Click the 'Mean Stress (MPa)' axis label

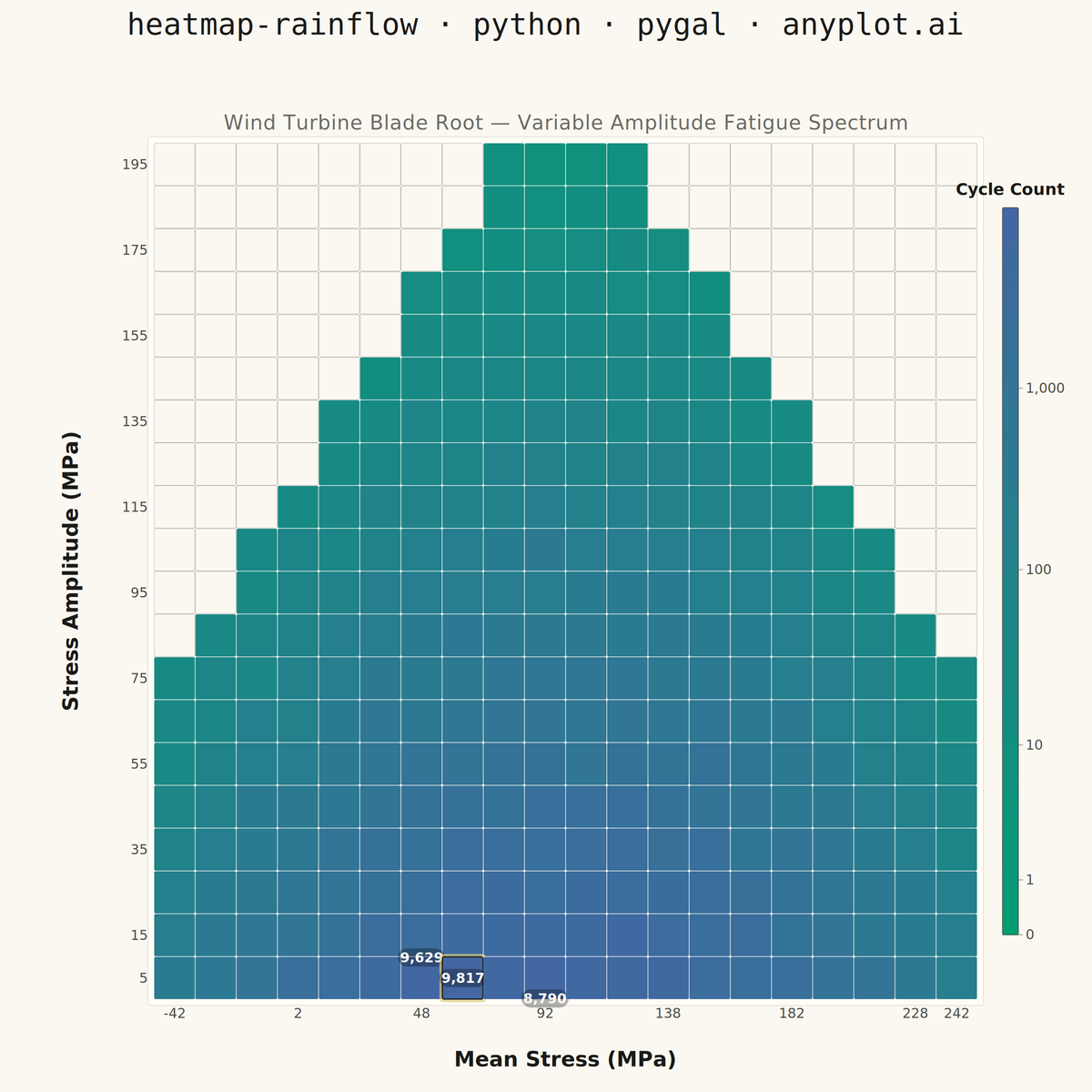tap(565, 1059)
